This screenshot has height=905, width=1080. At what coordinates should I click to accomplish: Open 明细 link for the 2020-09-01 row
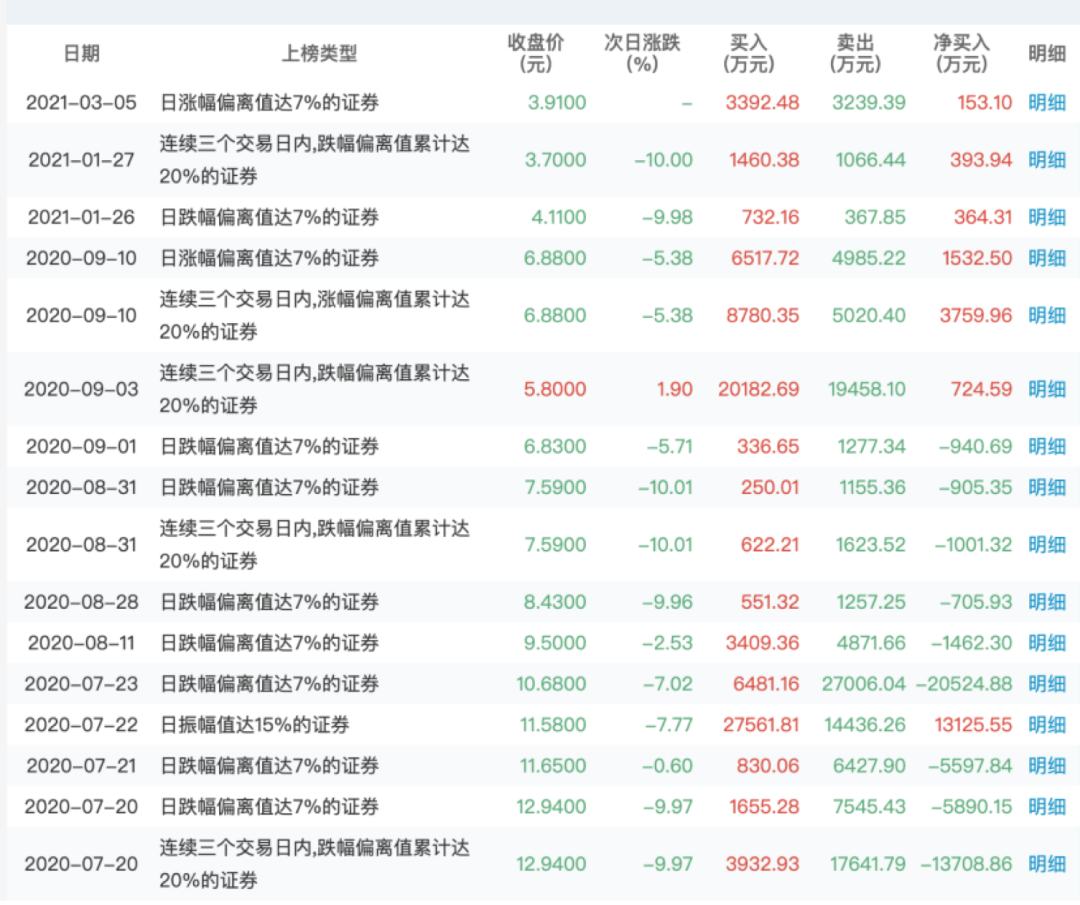pyautogui.click(x=1047, y=446)
